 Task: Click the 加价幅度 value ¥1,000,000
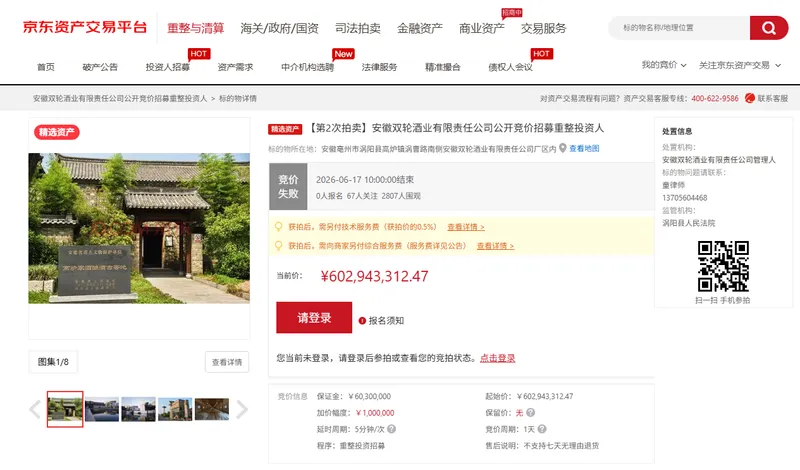375,412
